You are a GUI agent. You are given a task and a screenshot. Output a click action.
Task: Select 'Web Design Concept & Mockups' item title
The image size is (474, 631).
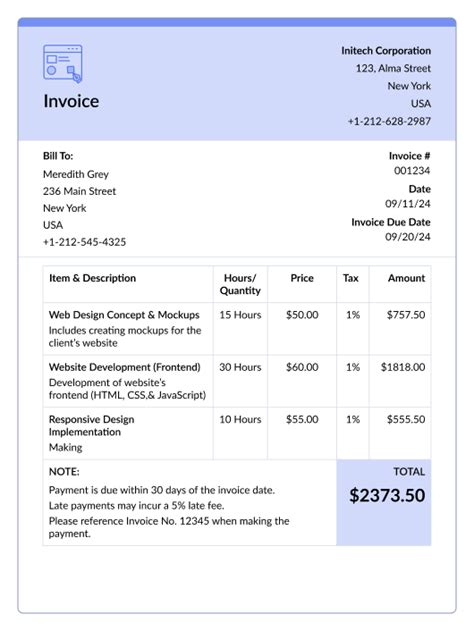tap(124, 315)
